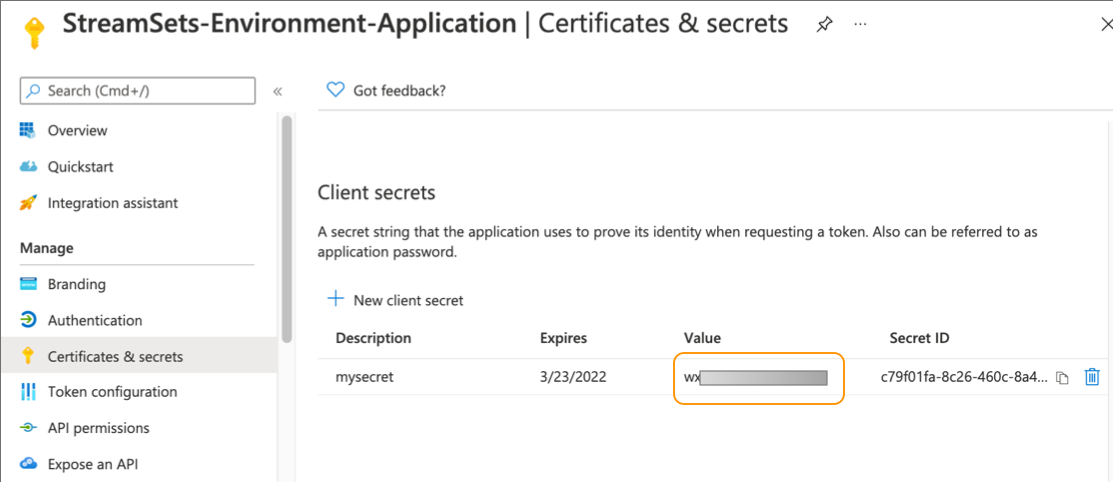The height and width of the screenshot is (482, 1113).
Task: Click the heart feedback icon
Action: [x=334, y=90]
